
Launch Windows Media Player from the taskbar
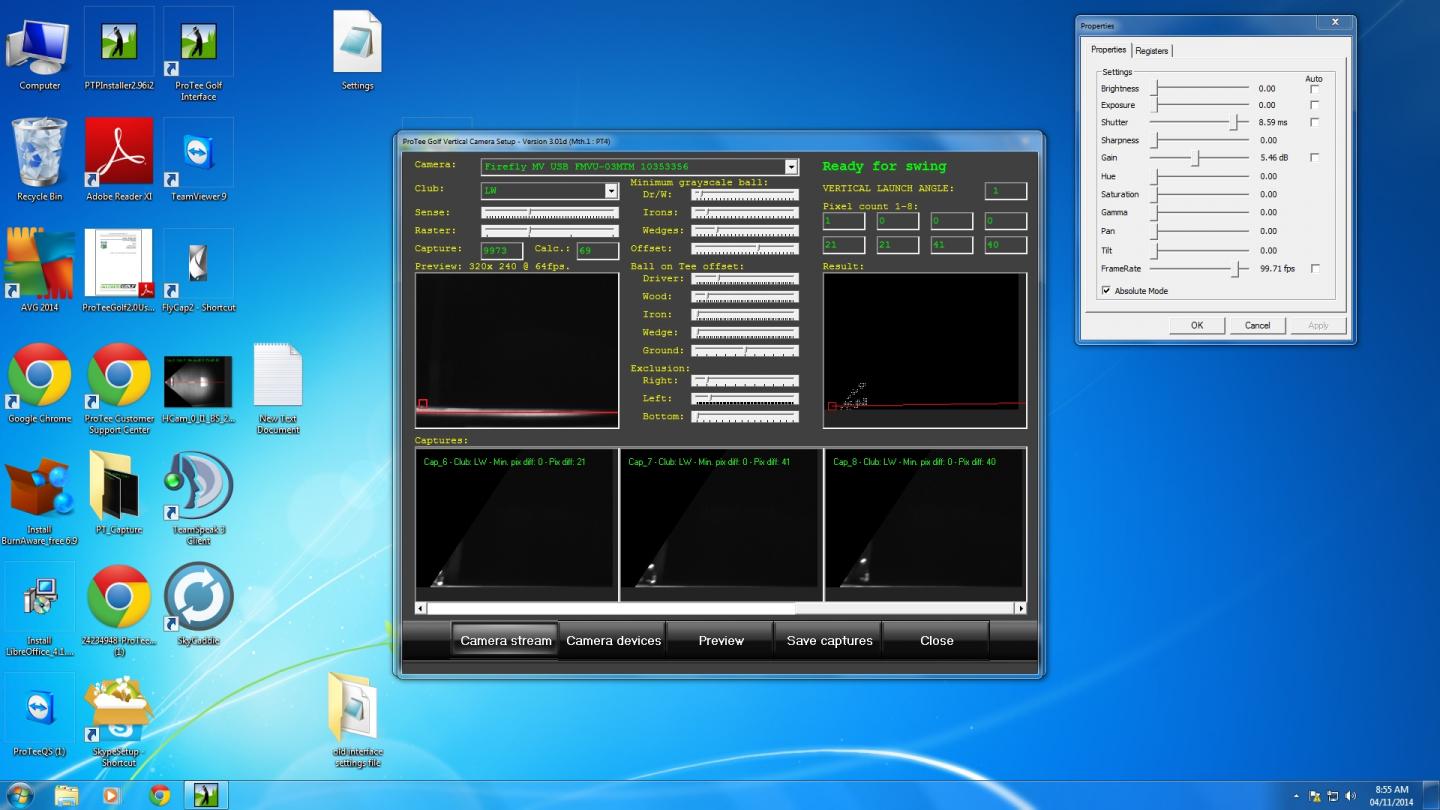111,796
